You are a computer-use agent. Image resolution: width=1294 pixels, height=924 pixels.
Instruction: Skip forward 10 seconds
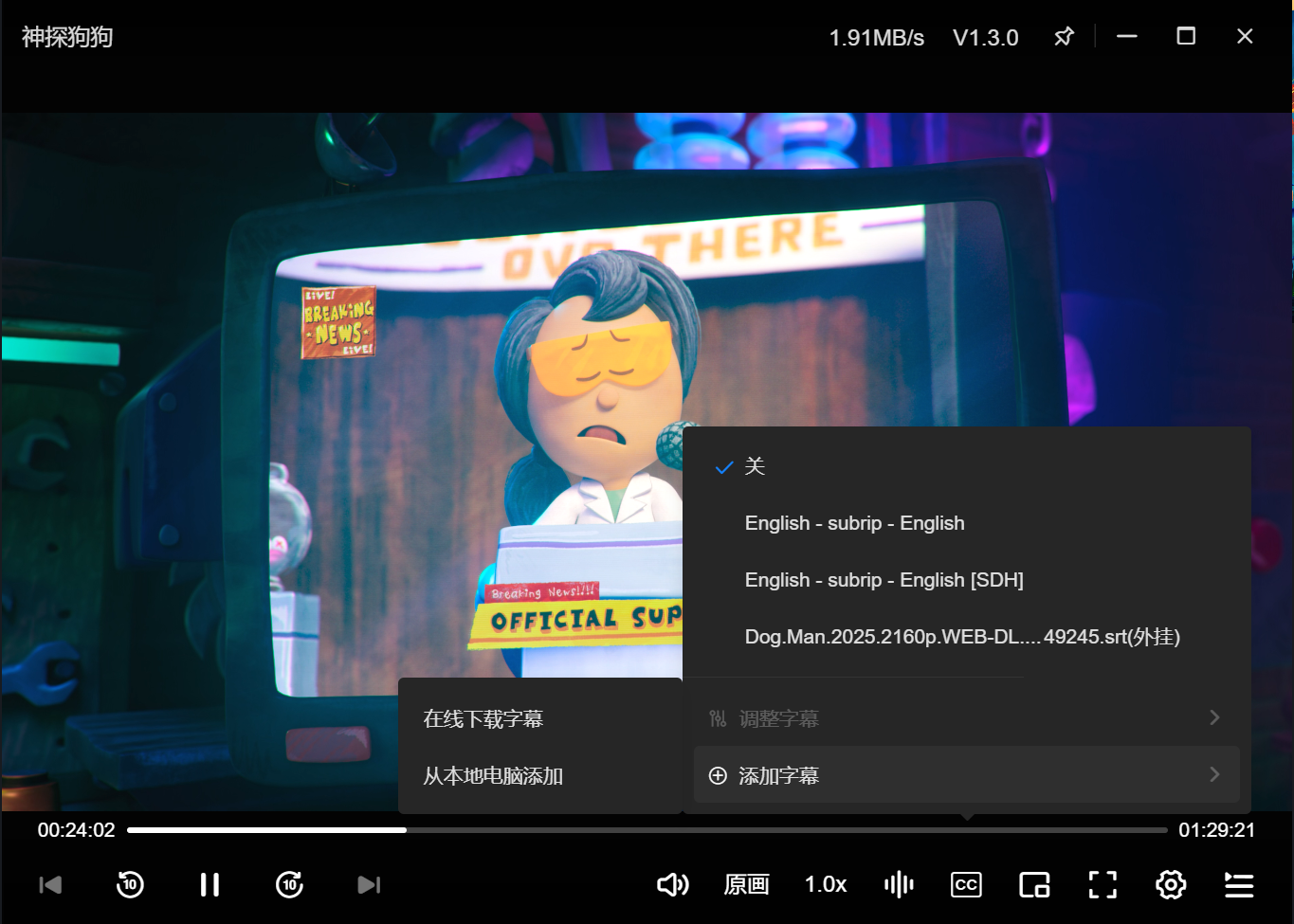click(289, 885)
